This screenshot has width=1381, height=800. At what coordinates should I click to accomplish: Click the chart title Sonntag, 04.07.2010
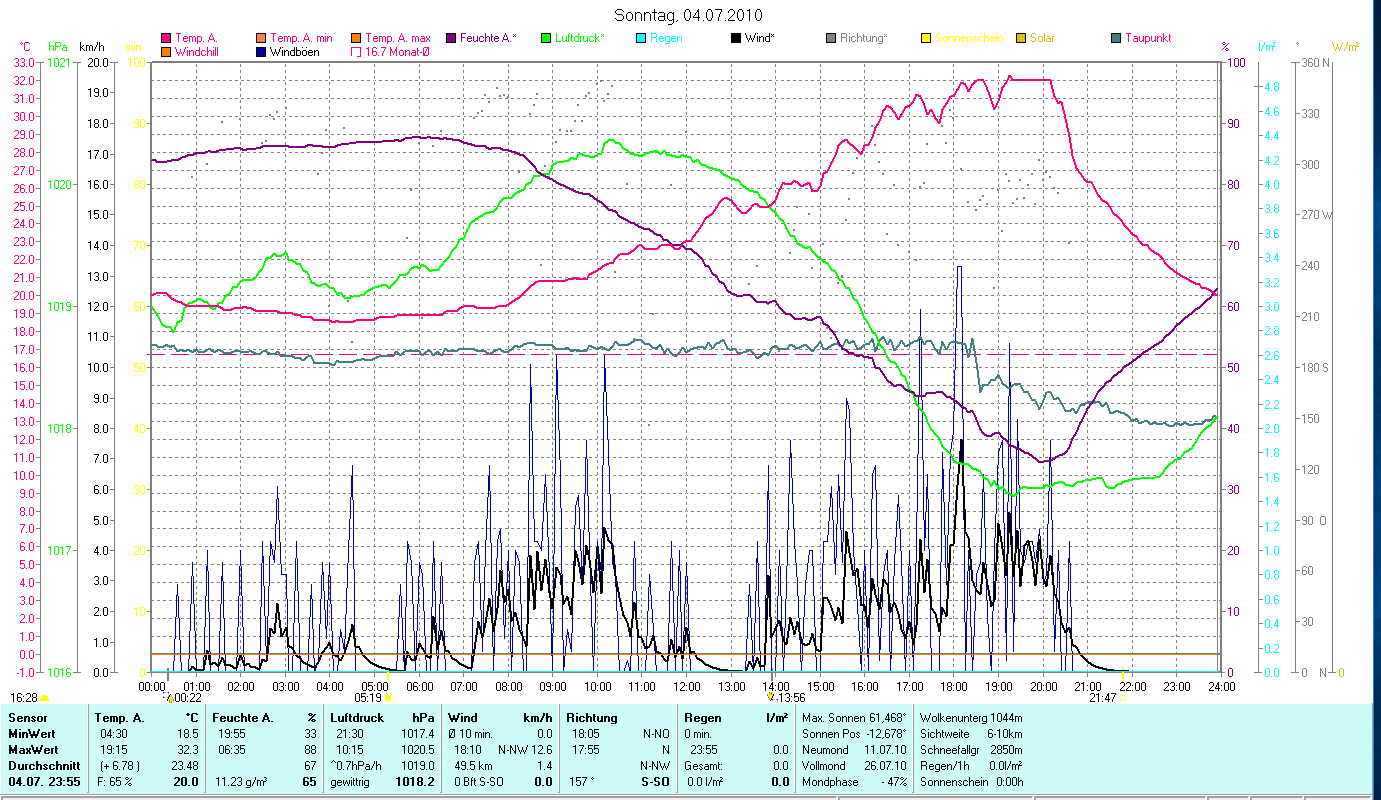tap(688, 15)
